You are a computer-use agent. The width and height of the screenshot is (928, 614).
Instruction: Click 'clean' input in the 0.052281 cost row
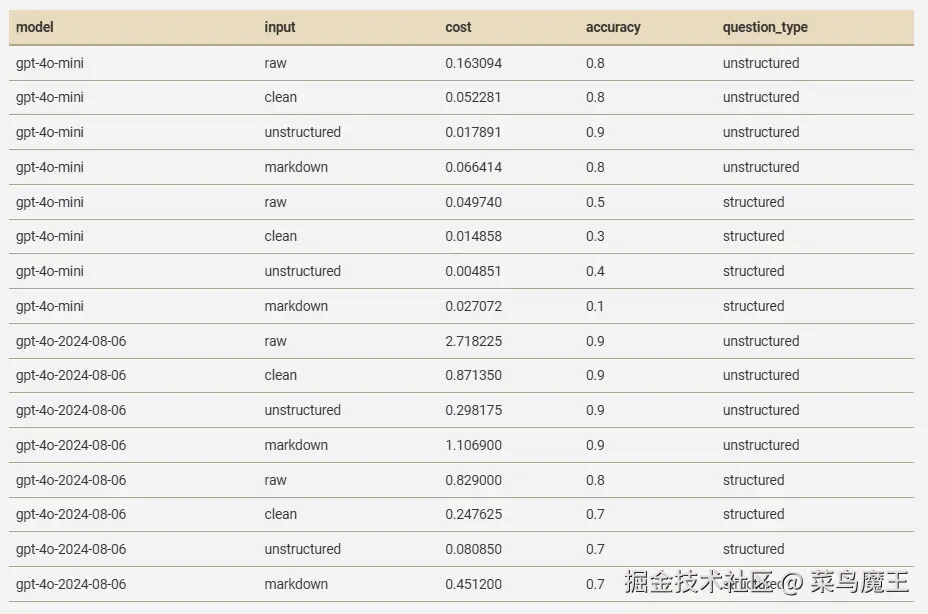pyautogui.click(x=281, y=97)
